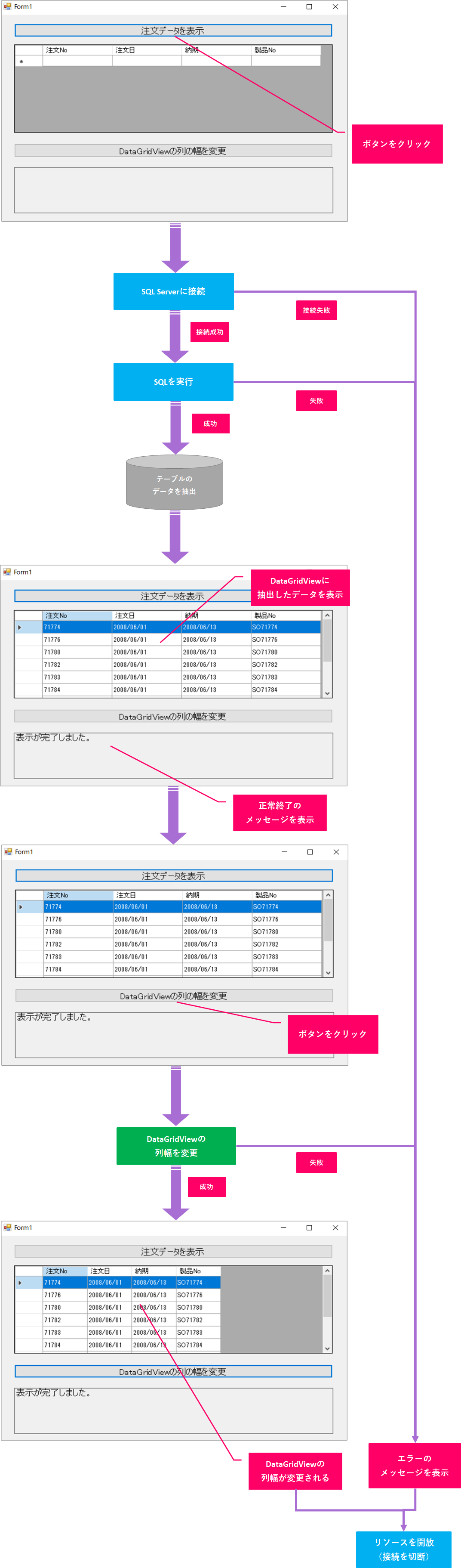
Task: Minimize the narrow-column Form1 window
Action: tap(283, 1228)
